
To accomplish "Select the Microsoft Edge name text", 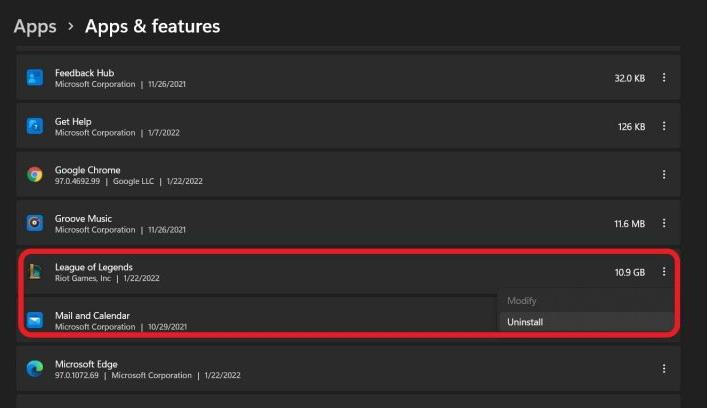I will click(86, 364).
